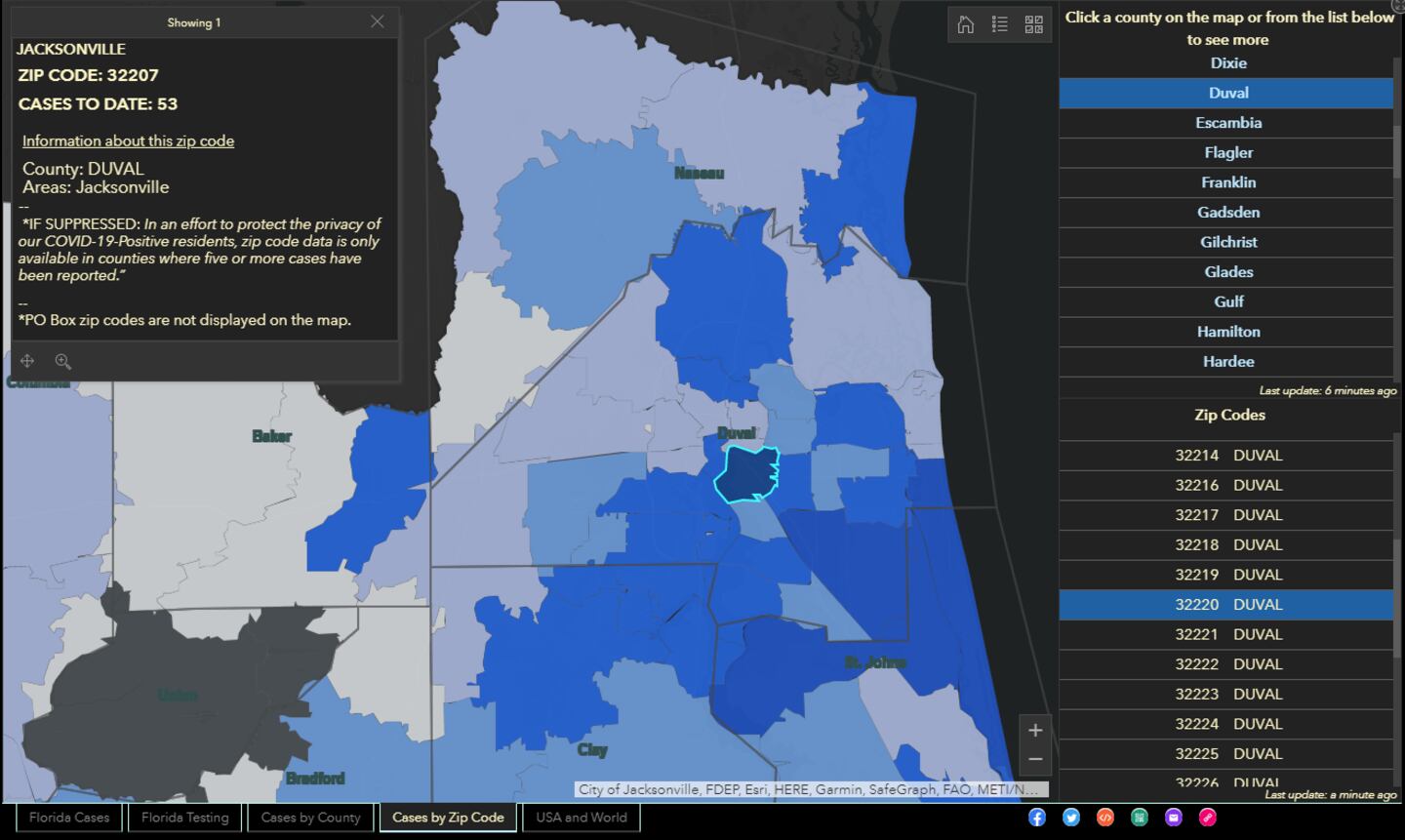Zoom out with the map minus button
The image size is (1405, 840).
1035,759
